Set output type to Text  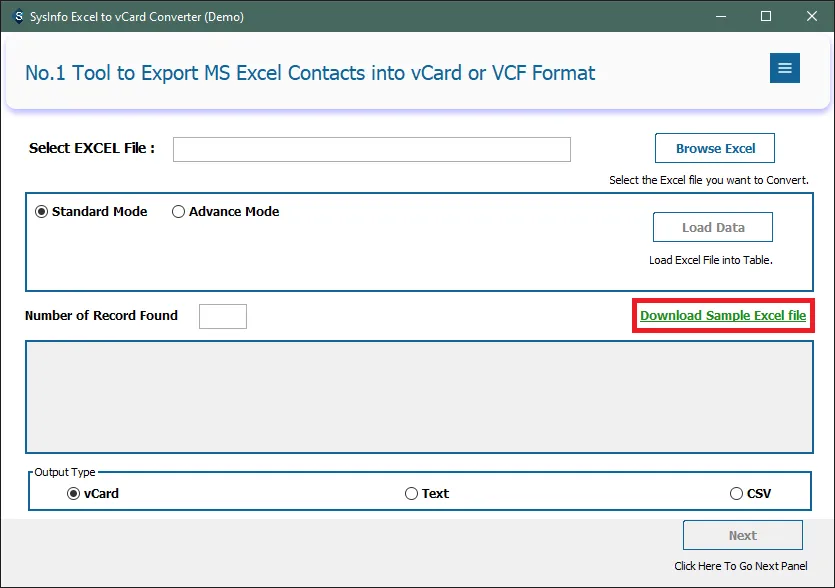[412, 493]
